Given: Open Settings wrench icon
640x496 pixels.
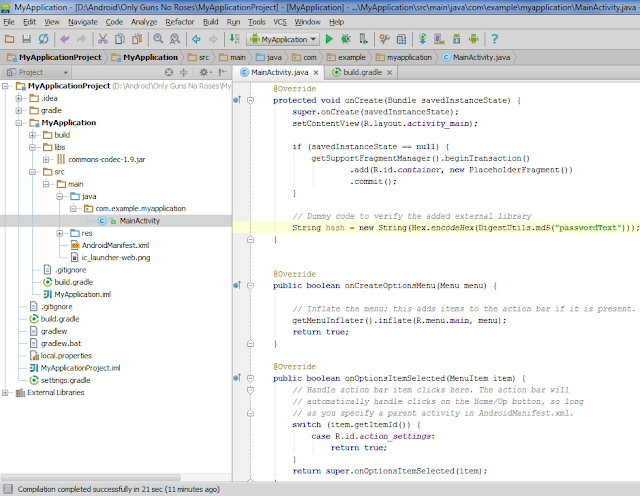Looking at the screenshot, I should pyautogui.click(x=384, y=39).
